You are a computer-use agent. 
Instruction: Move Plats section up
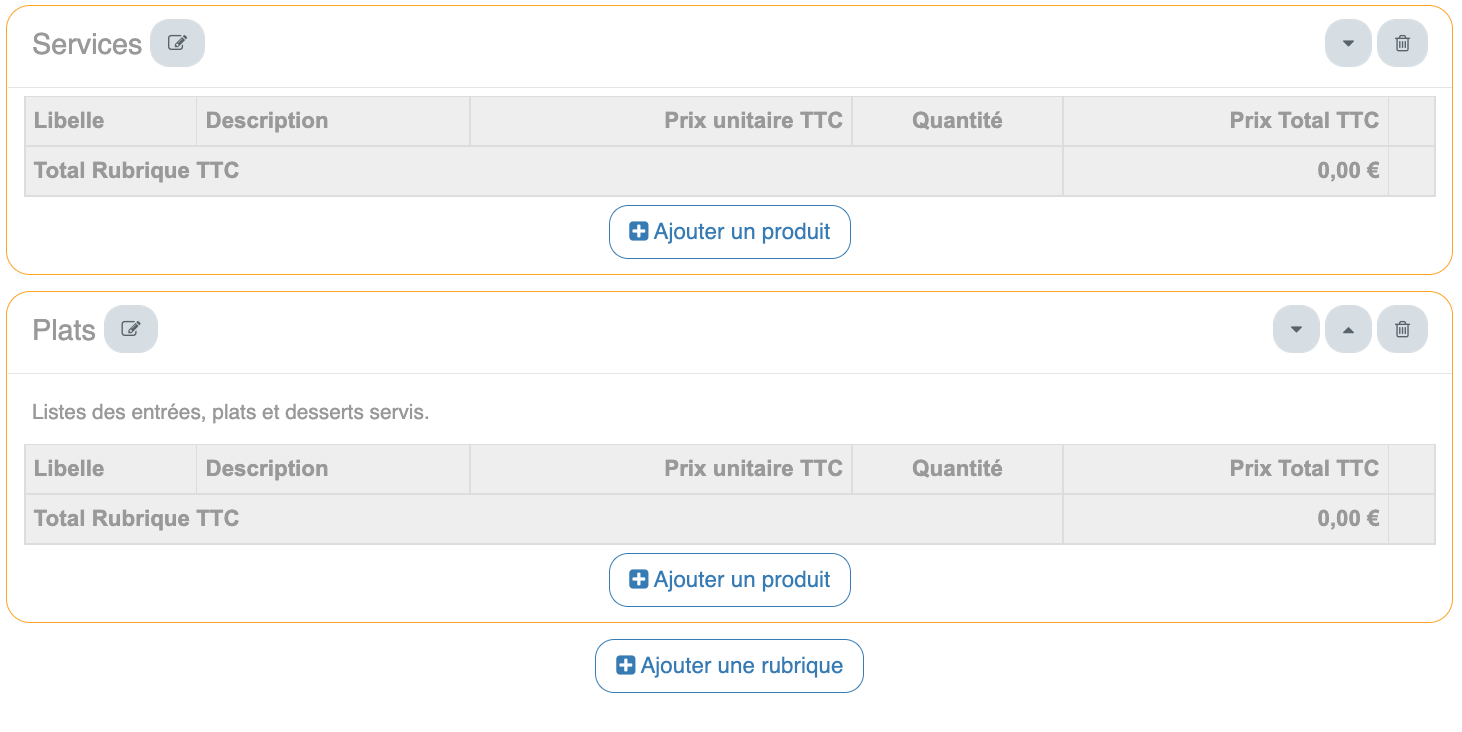(1348, 329)
